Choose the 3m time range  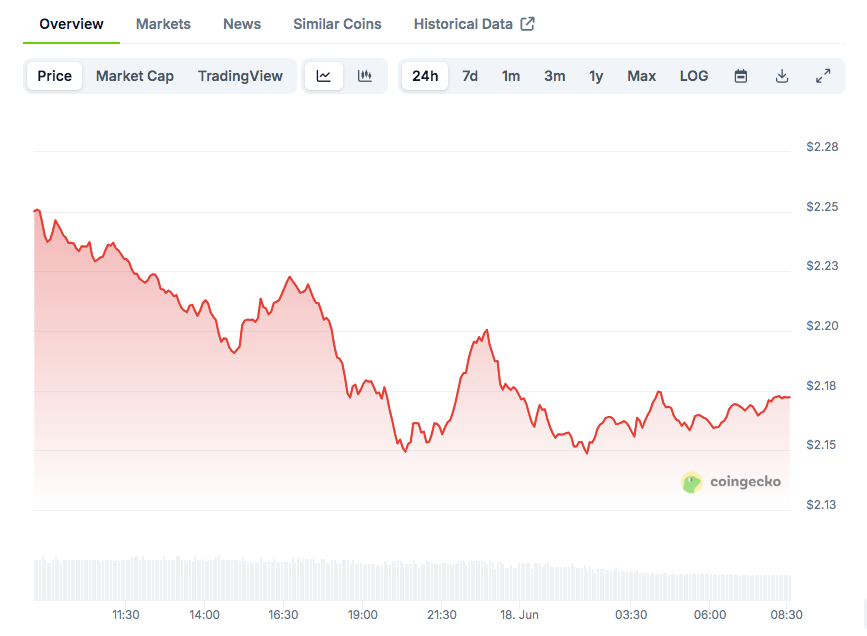(555, 76)
